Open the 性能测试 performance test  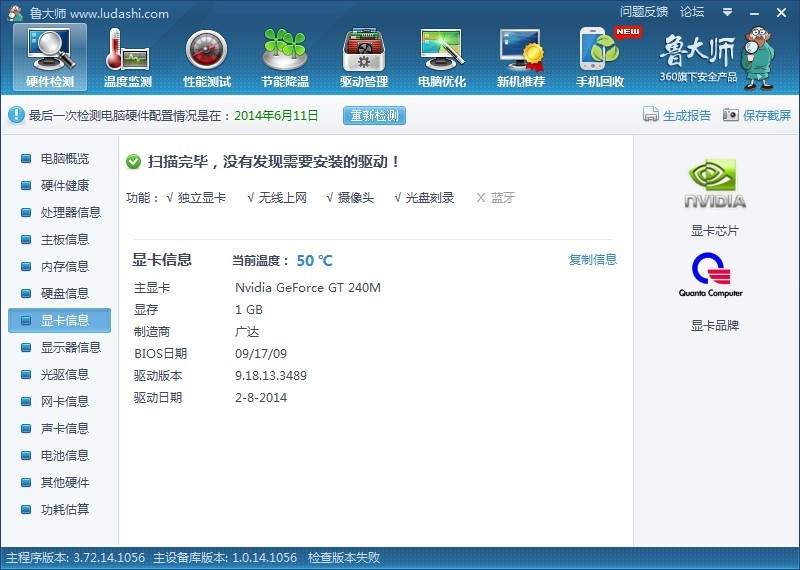[x=207, y=58]
